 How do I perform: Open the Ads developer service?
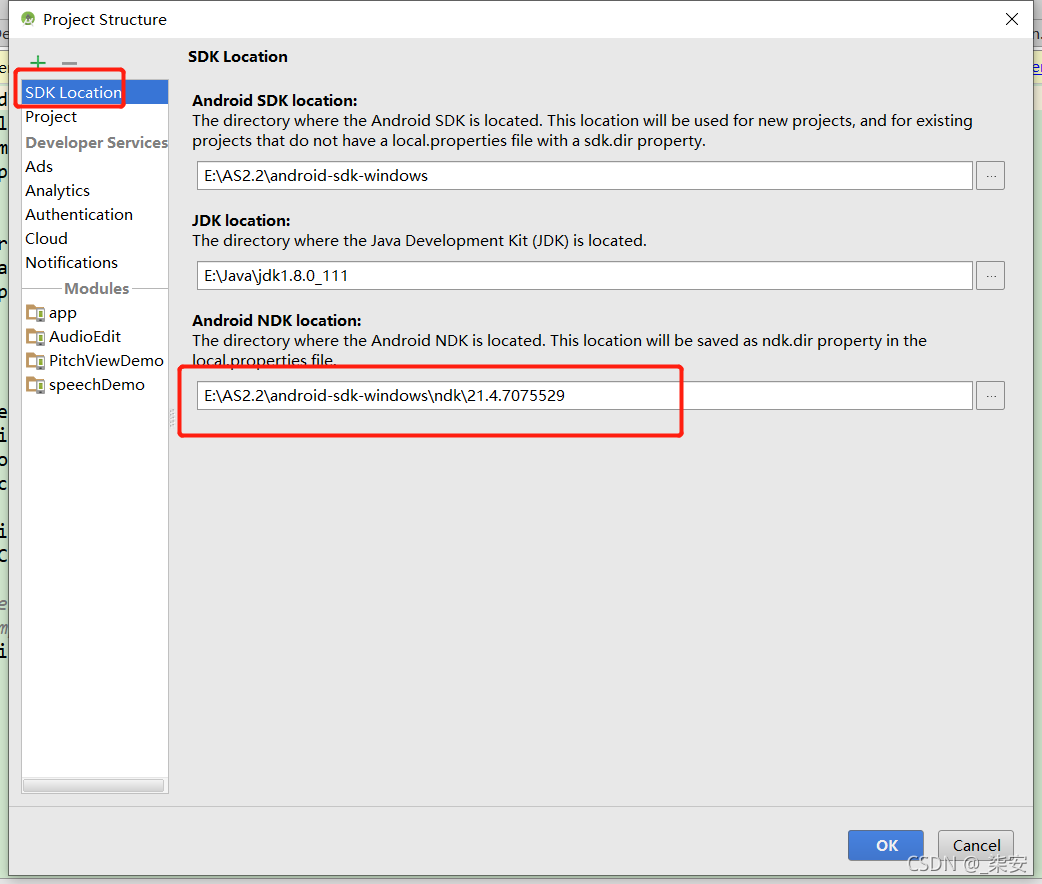tap(39, 167)
